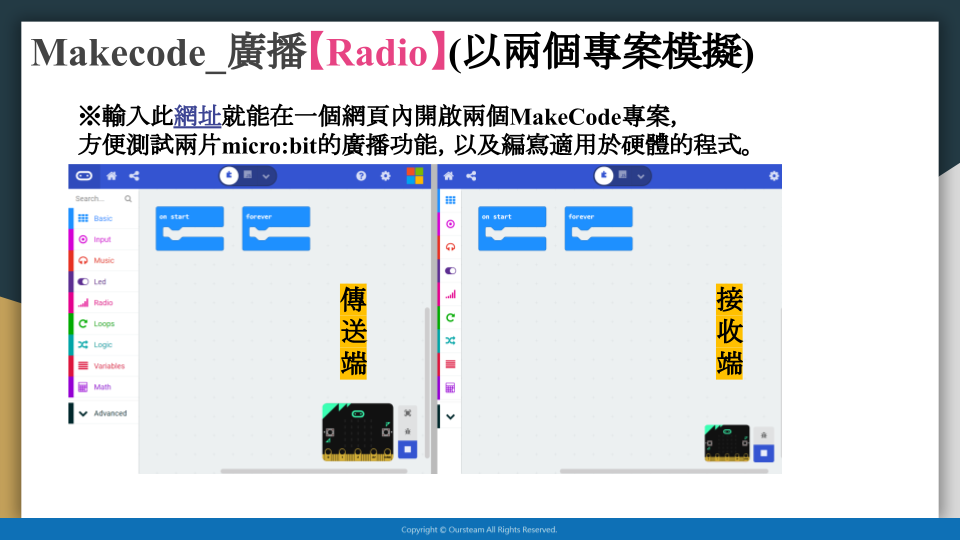Screen dimensions: 960x540
Task: Open the Music block category
Action: coord(103,260)
